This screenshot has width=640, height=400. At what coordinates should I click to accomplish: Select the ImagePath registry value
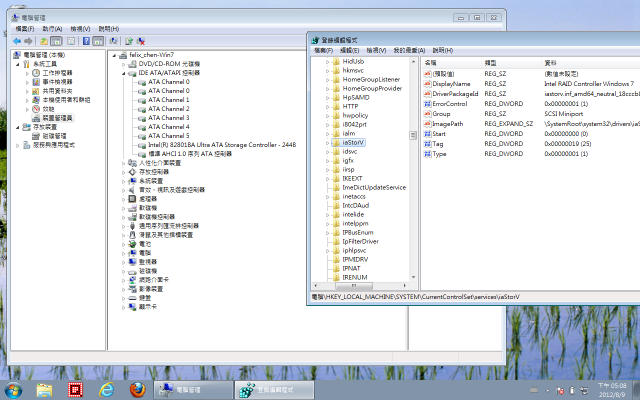pyautogui.click(x=448, y=124)
